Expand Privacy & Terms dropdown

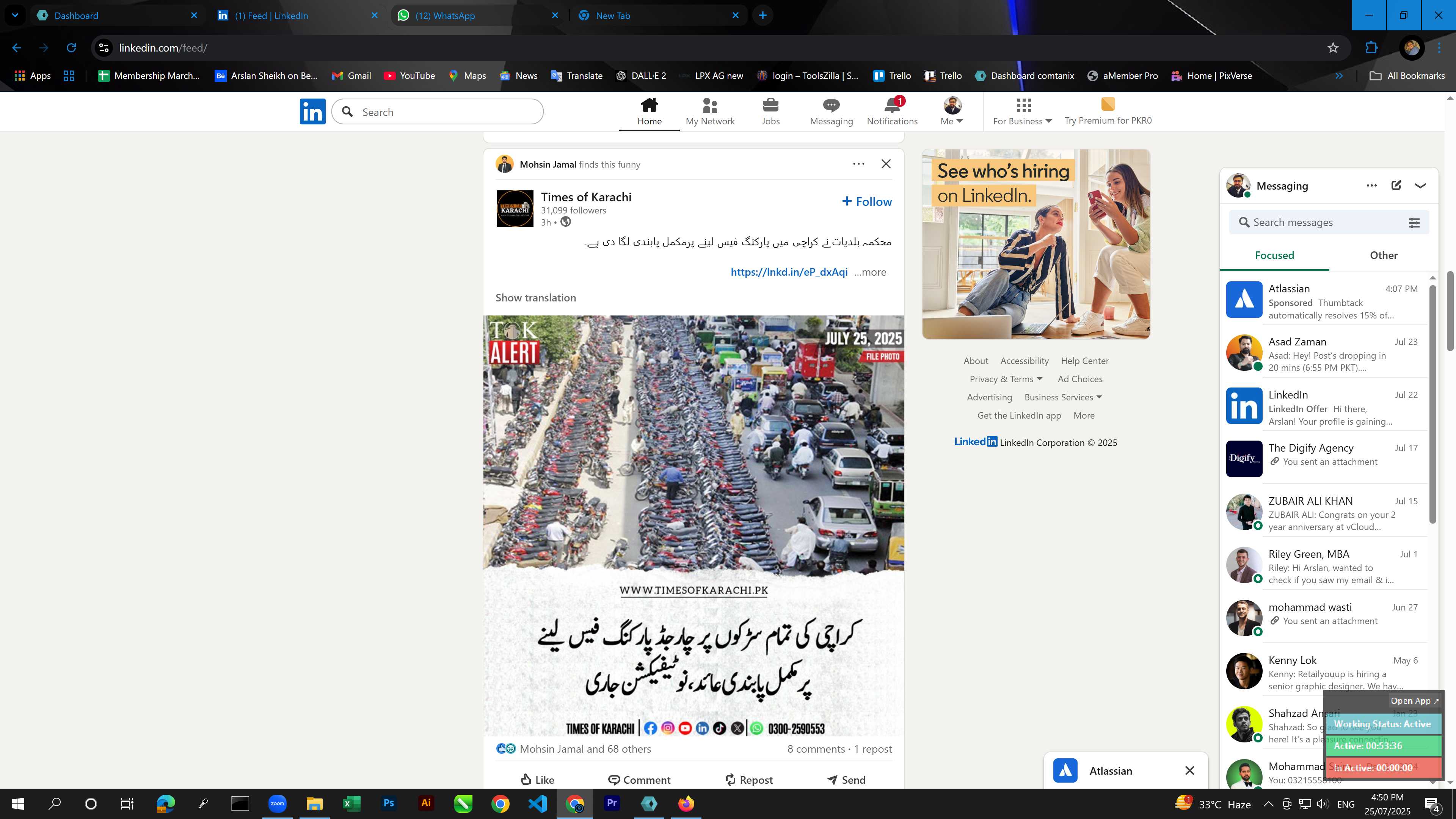1006,379
